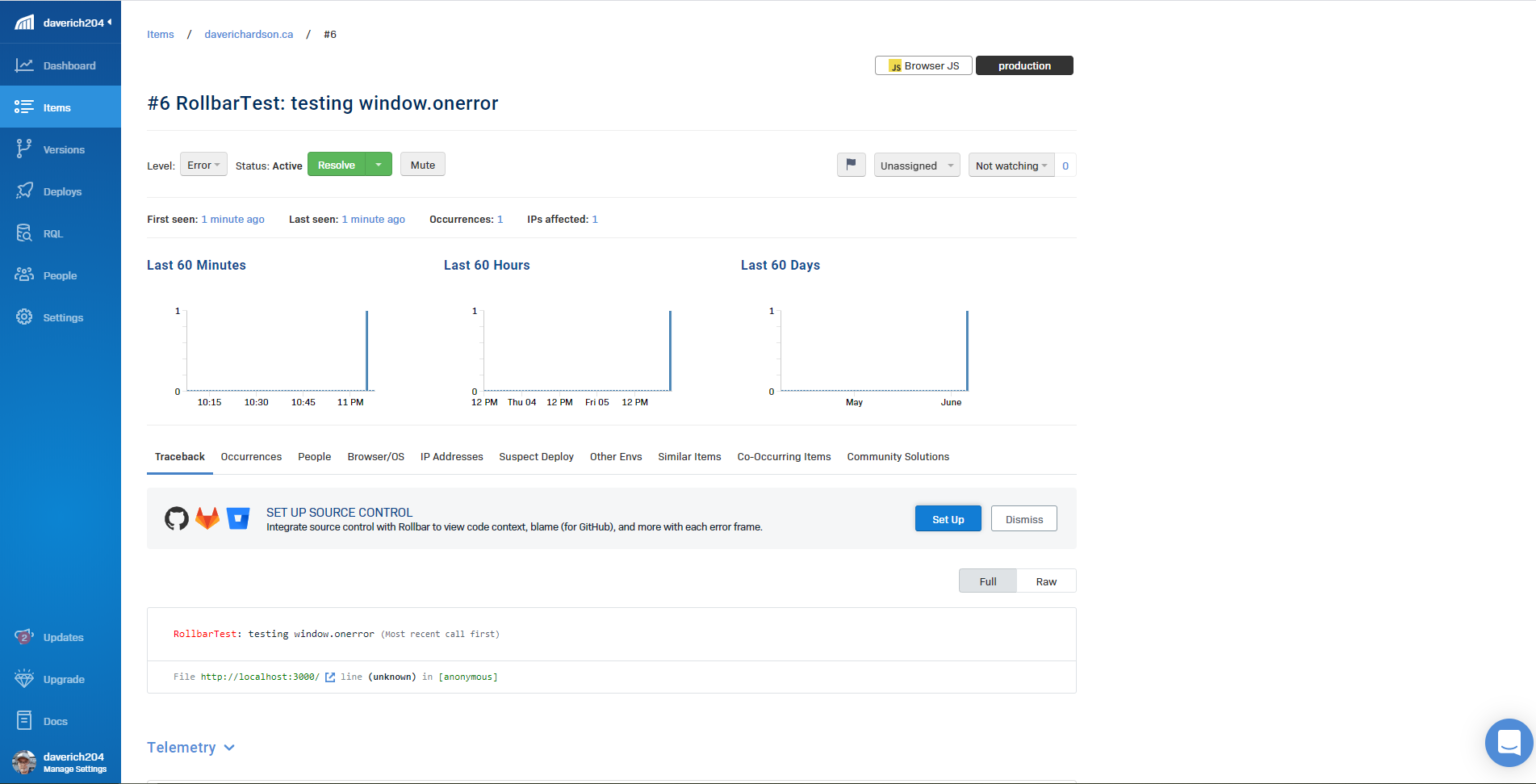Open the Suspect Deploy tab
Image resolution: width=1536 pixels, height=784 pixels.
pyautogui.click(x=536, y=456)
